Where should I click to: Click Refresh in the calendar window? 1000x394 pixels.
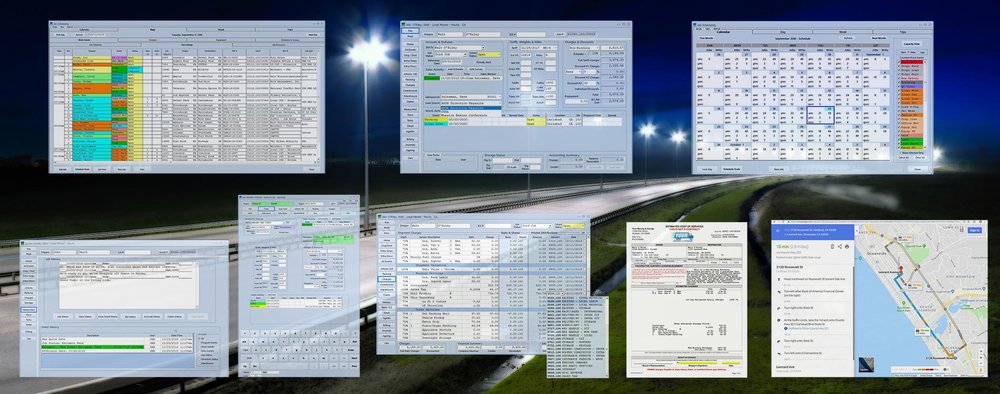point(848,38)
